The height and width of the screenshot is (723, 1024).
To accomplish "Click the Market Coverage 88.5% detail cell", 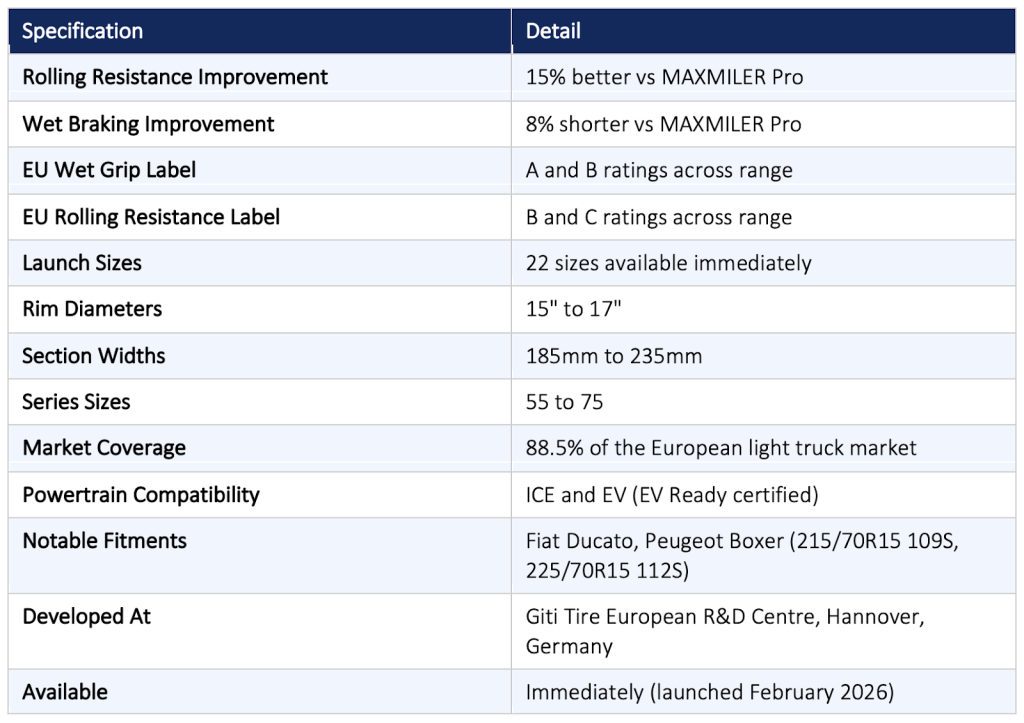I will [x=721, y=448].
